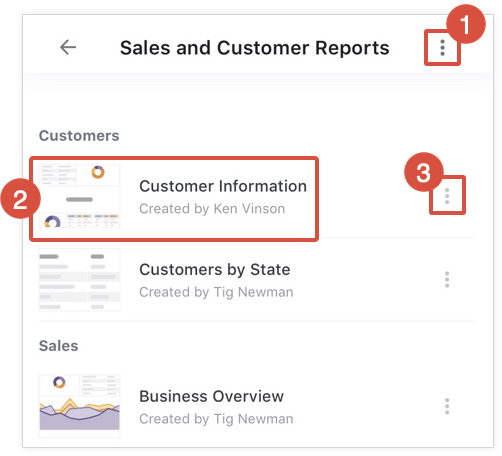Open the collection's three-dot menu in the header
The height and width of the screenshot is (456, 502).
pos(442,48)
